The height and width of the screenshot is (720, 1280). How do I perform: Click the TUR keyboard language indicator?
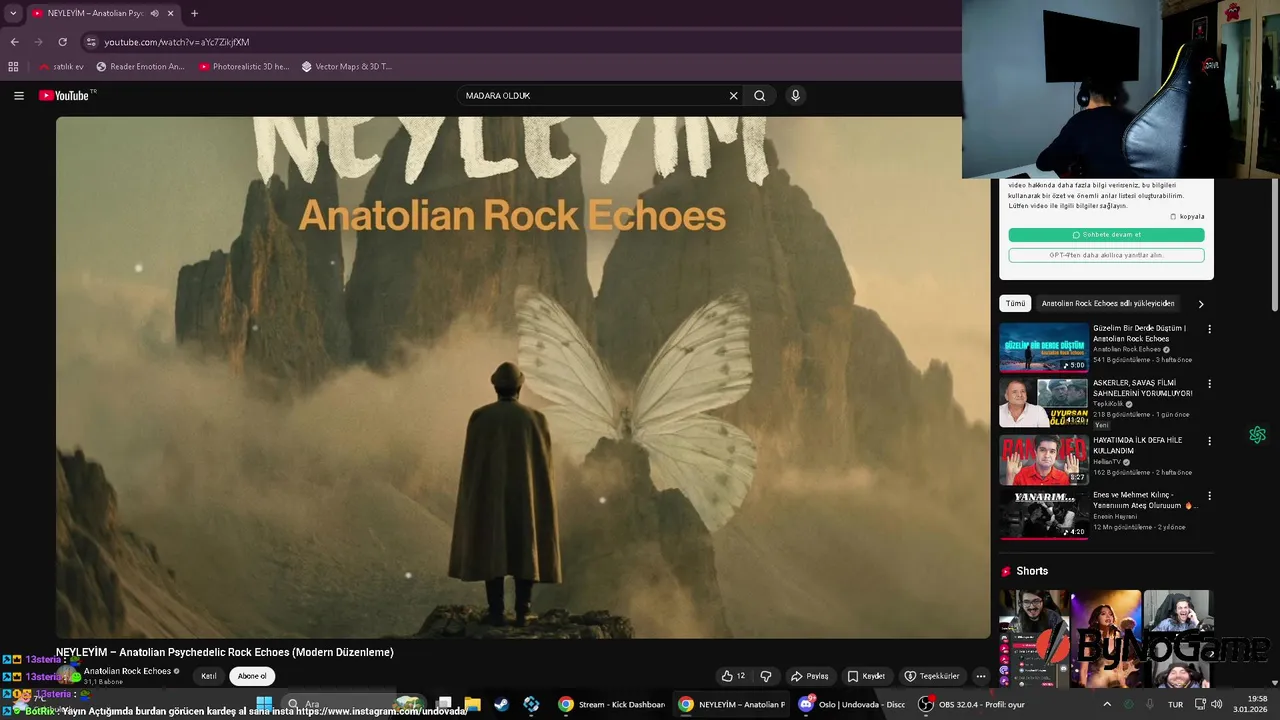click(1176, 704)
